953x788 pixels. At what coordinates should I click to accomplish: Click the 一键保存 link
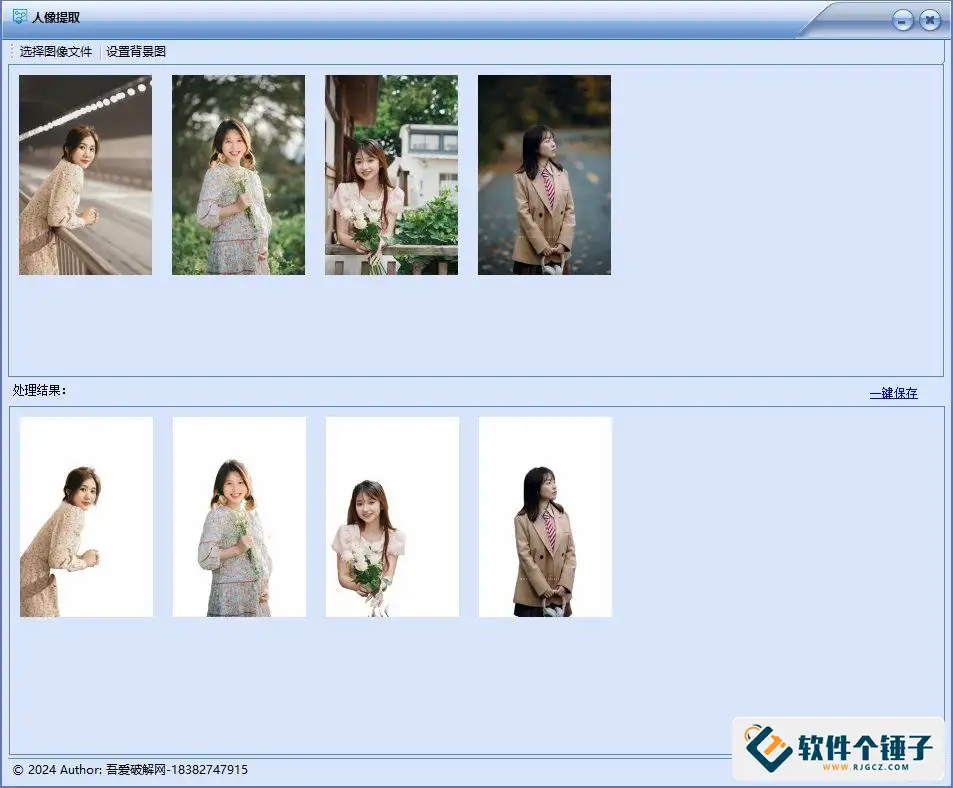pyautogui.click(x=893, y=393)
